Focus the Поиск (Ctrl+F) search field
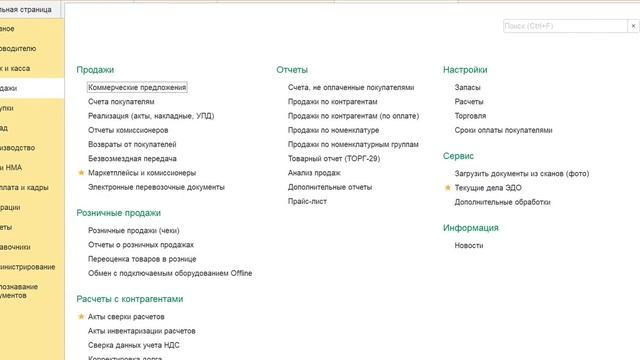Screen dimensions: 640x360 pyautogui.click(x=565, y=26)
